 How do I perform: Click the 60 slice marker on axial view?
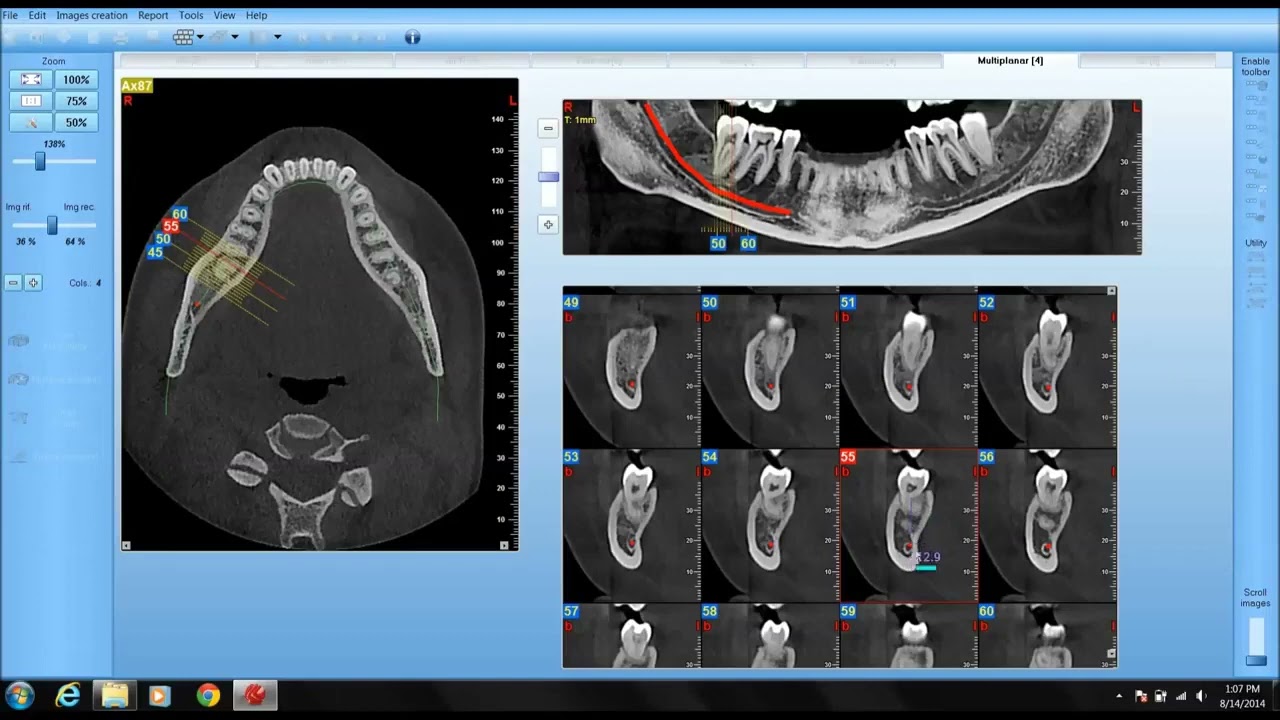(179, 214)
